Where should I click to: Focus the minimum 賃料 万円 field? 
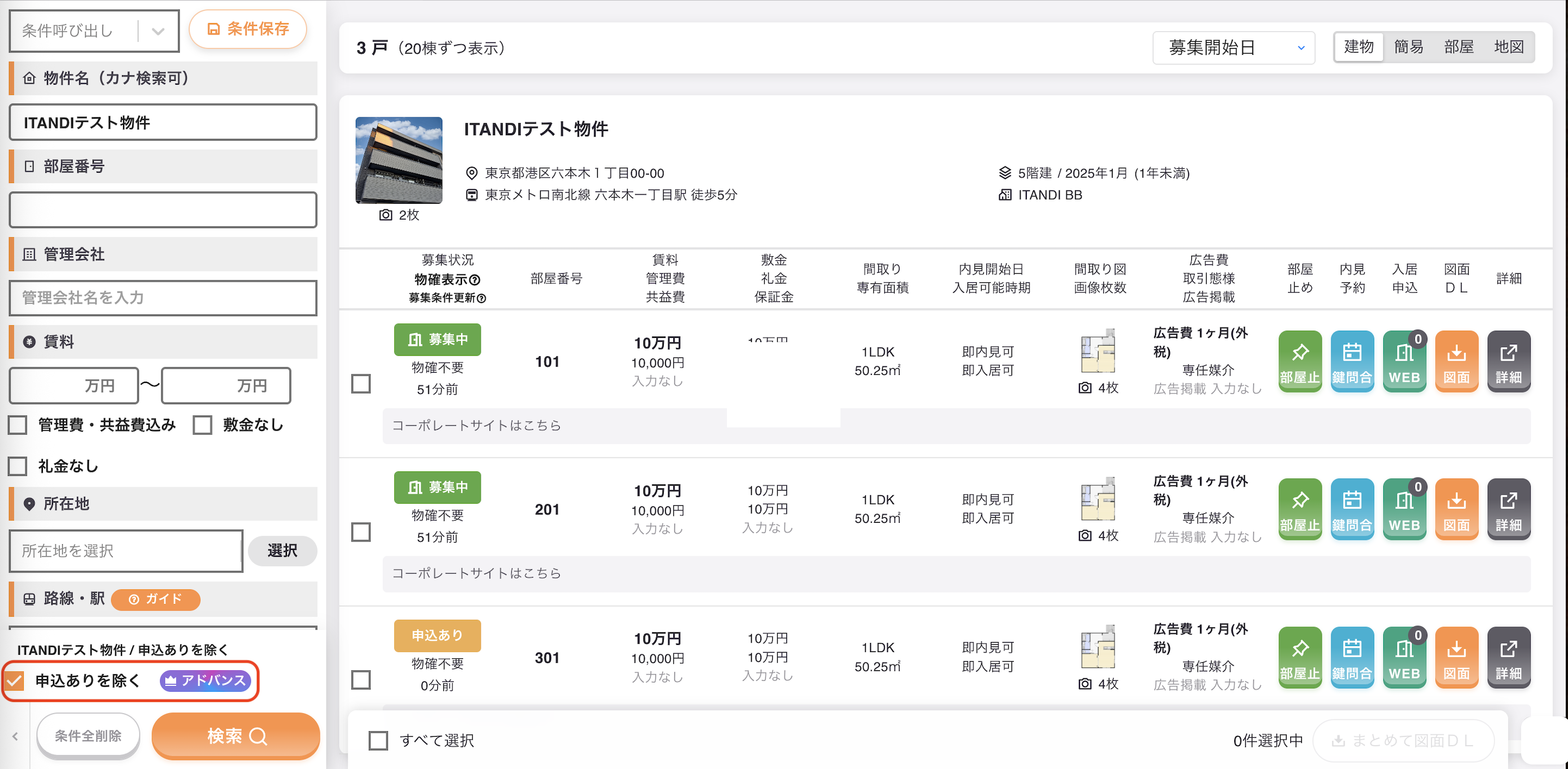pyautogui.click(x=73, y=385)
